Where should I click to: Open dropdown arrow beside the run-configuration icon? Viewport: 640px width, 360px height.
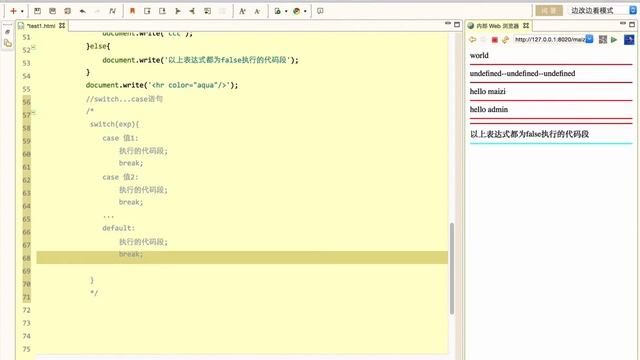click(286, 11)
